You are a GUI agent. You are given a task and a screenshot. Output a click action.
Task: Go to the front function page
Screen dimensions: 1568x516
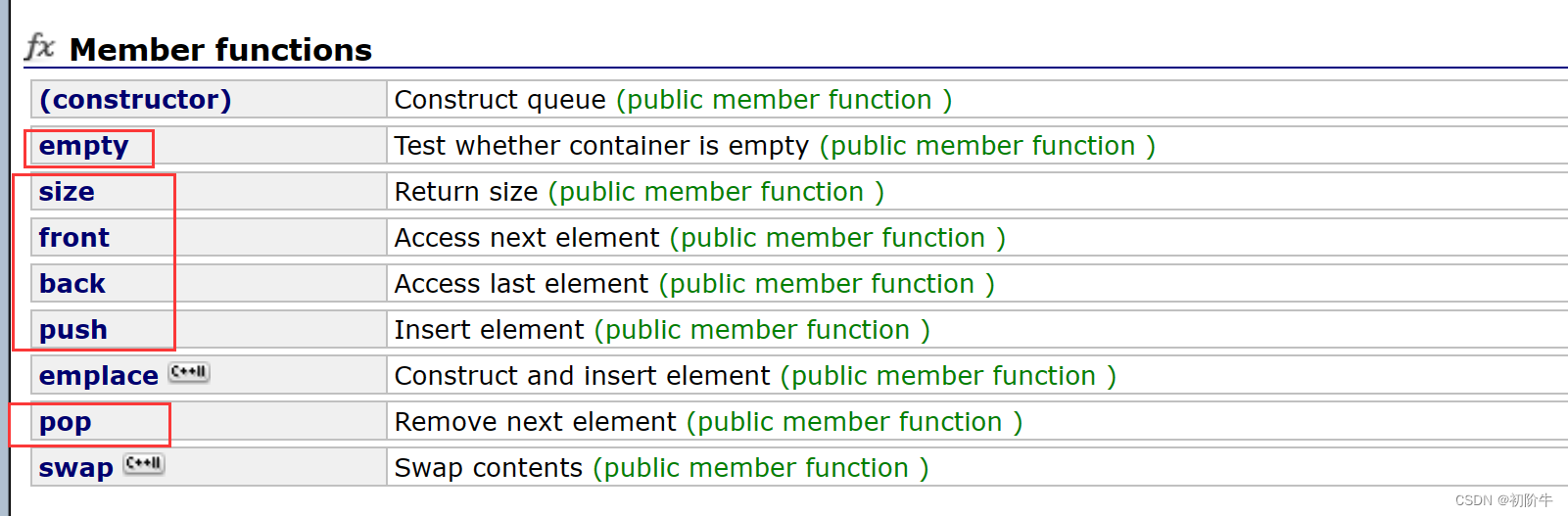[74, 238]
